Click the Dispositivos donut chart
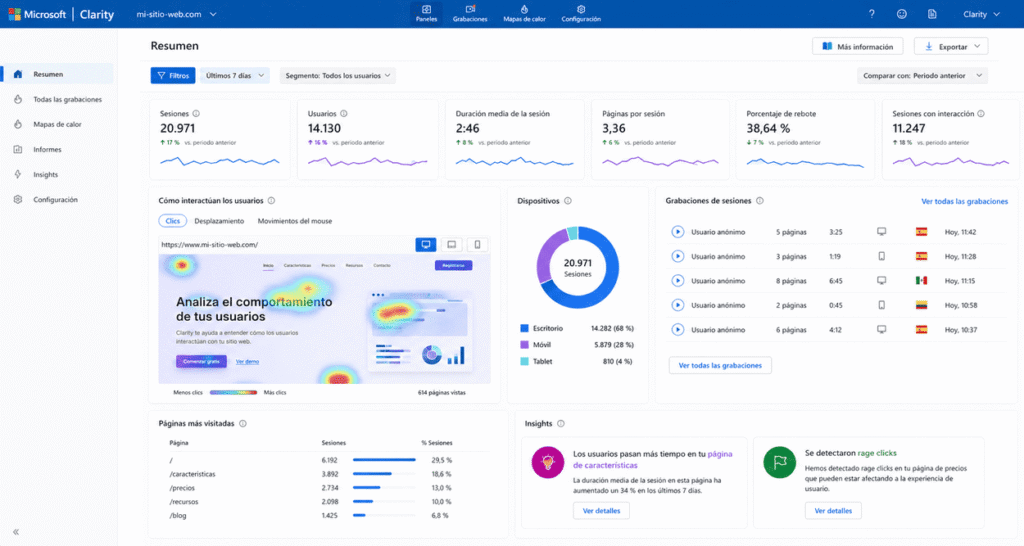Viewport: 1024px width, 546px height. pyautogui.click(x=577, y=267)
